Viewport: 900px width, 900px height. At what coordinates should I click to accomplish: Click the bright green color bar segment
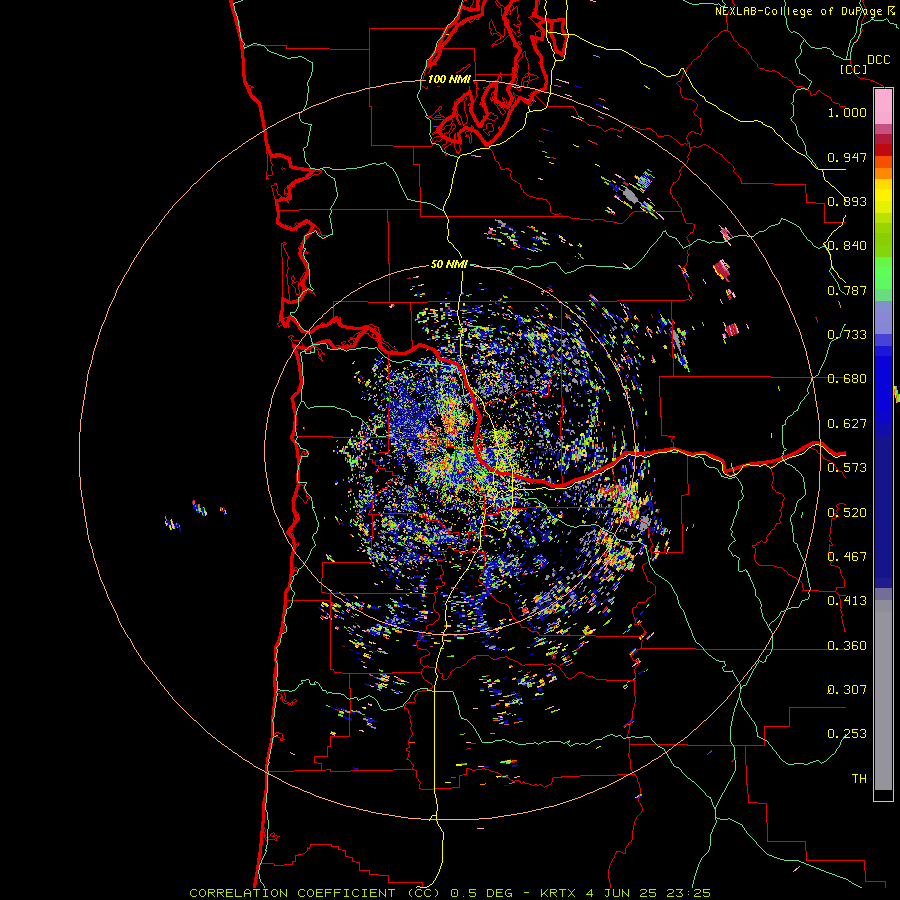pyautogui.click(x=883, y=273)
